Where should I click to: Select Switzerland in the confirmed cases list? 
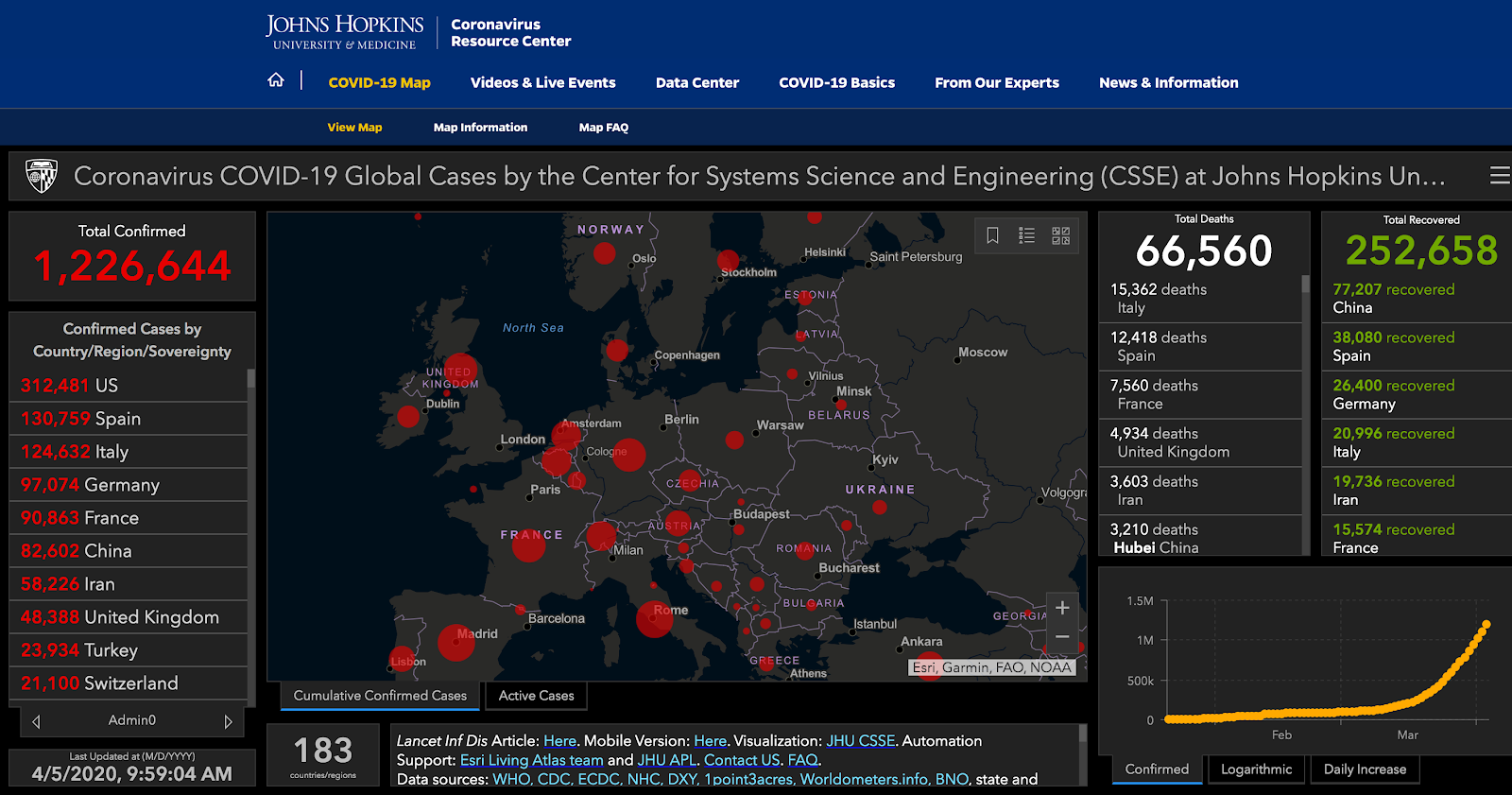(x=129, y=683)
